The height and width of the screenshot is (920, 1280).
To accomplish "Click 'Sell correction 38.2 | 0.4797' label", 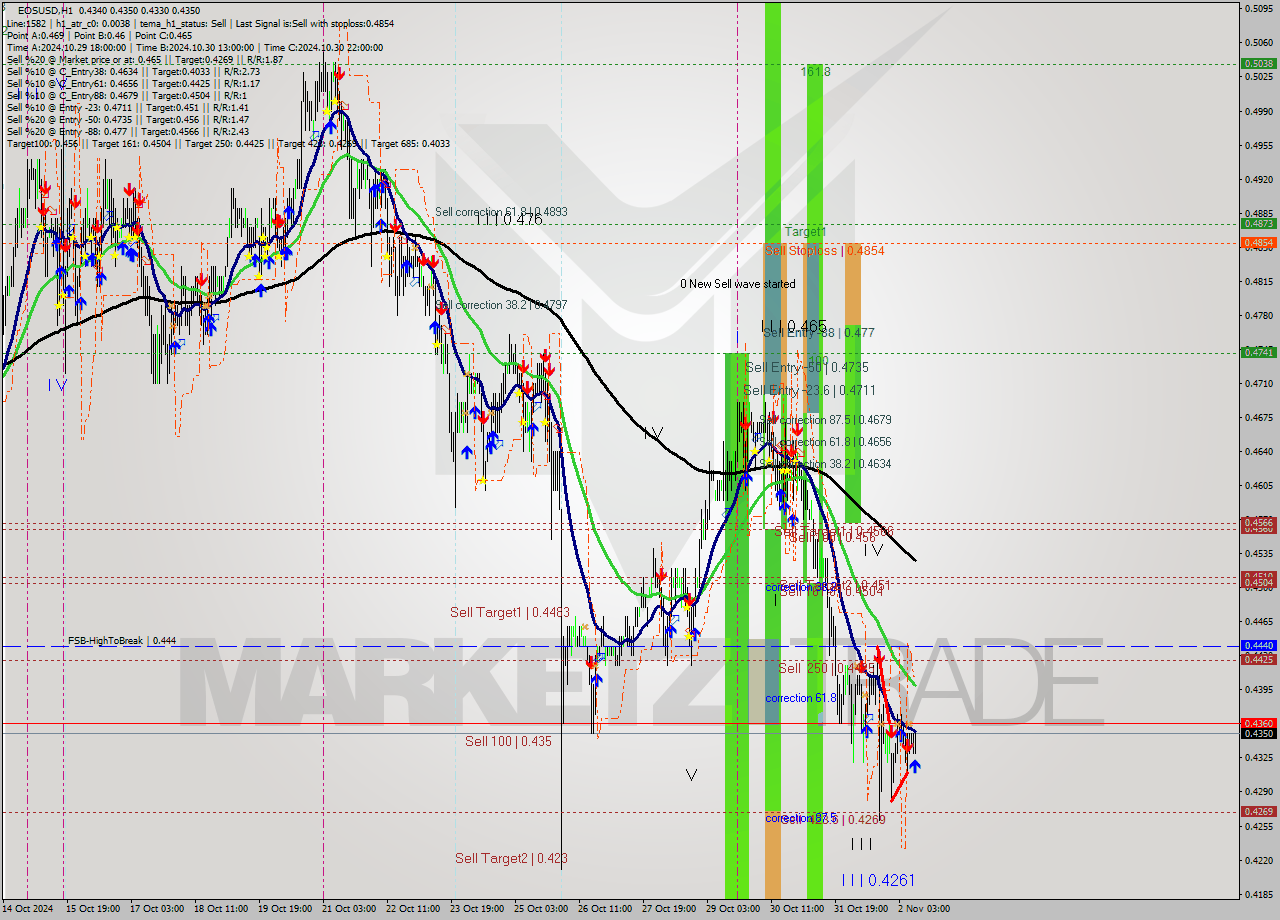I will (x=502, y=304).
